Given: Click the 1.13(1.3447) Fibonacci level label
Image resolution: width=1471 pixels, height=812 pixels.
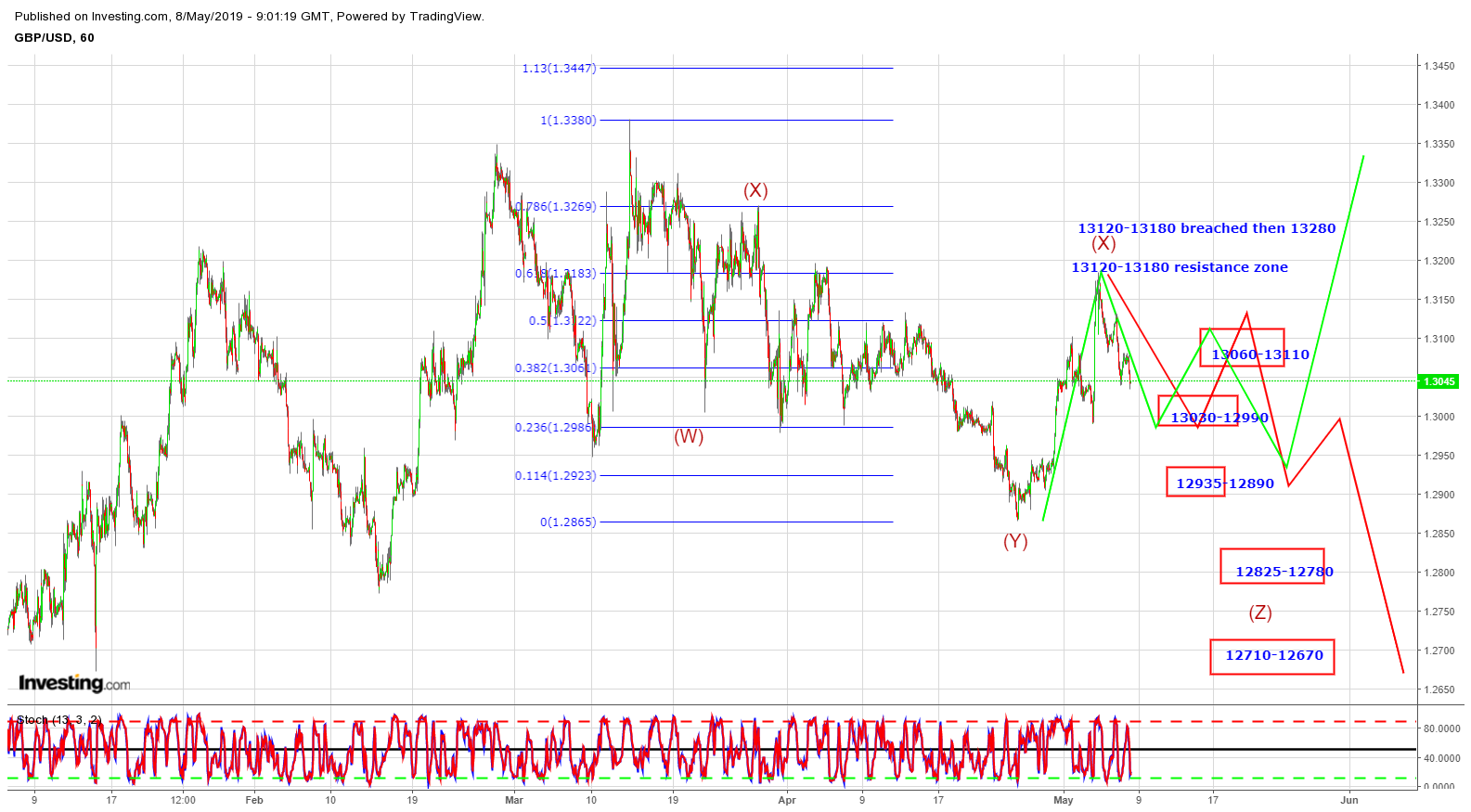Looking at the screenshot, I should point(559,68).
